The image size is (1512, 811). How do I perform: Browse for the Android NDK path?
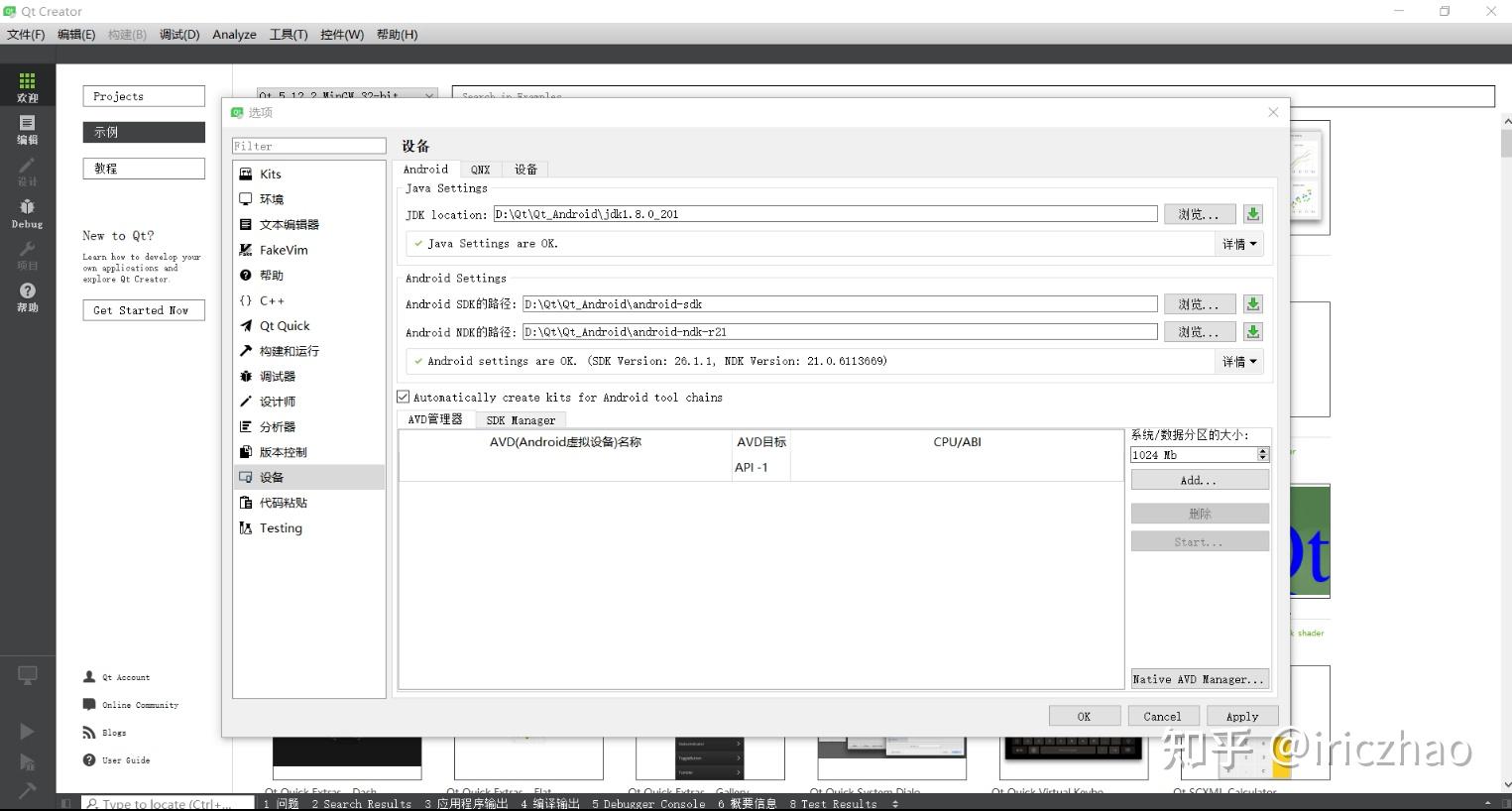click(1199, 332)
